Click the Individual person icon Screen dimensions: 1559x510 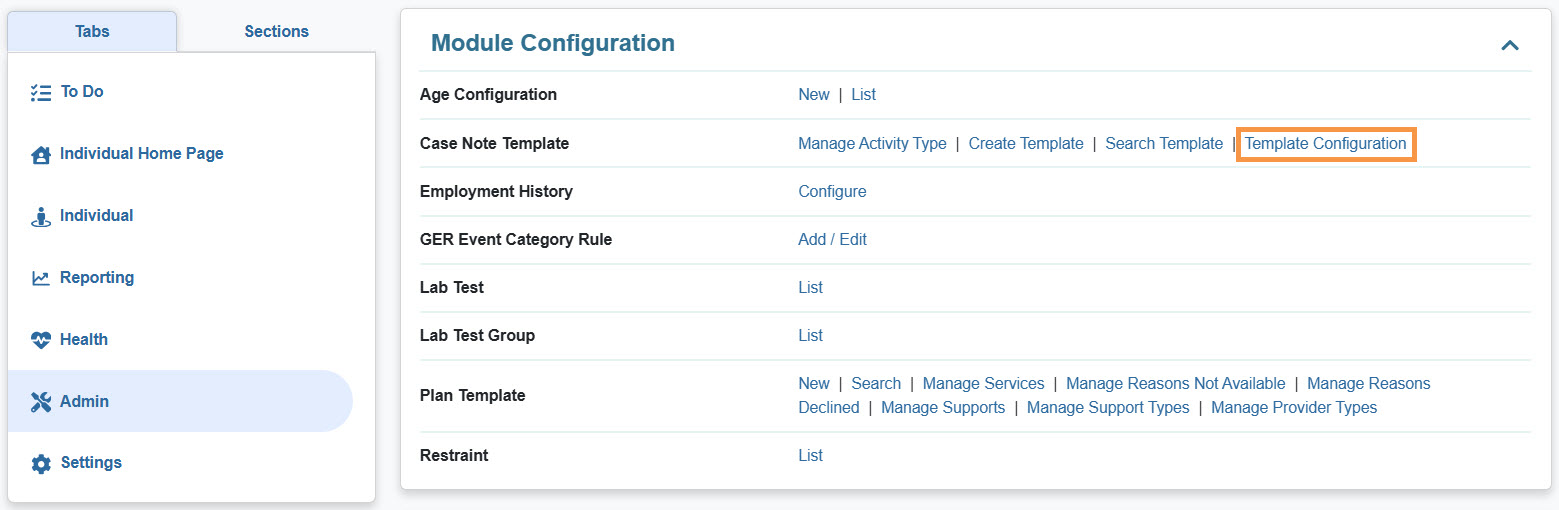pos(41,217)
